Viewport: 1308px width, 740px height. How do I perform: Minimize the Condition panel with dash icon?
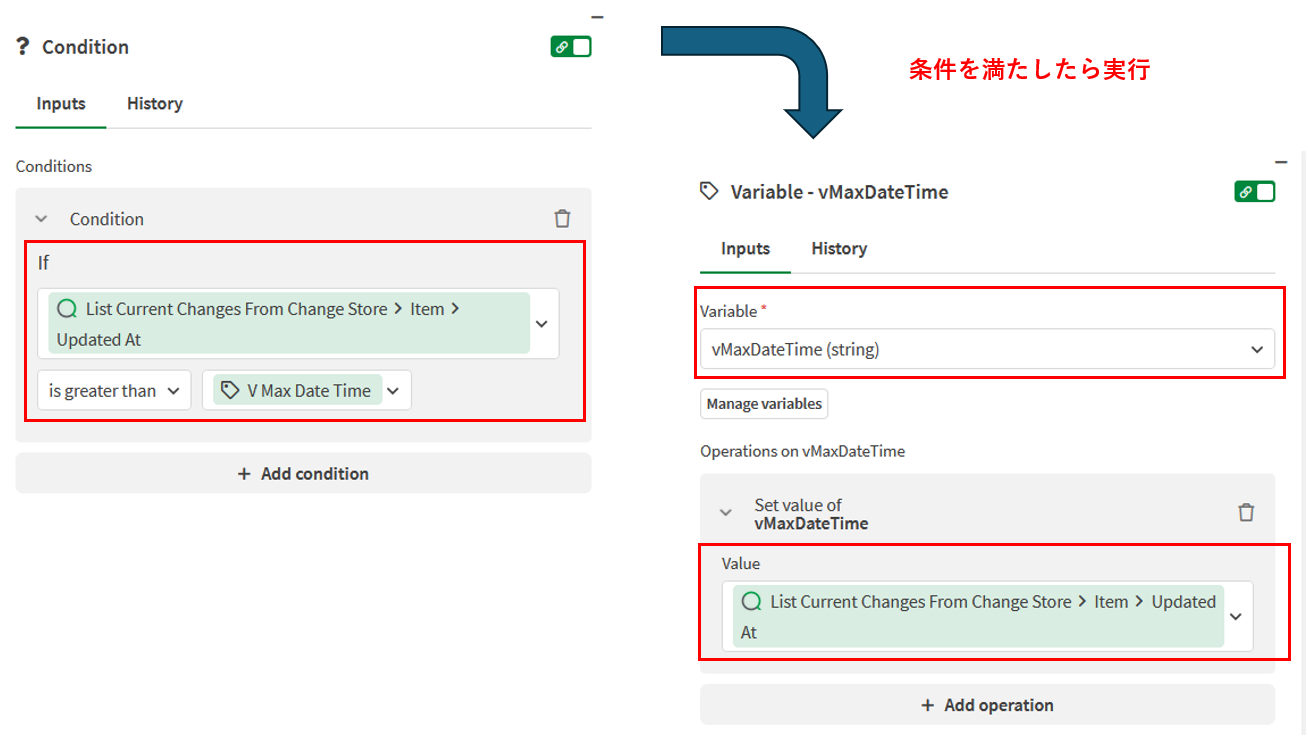click(x=597, y=17)
